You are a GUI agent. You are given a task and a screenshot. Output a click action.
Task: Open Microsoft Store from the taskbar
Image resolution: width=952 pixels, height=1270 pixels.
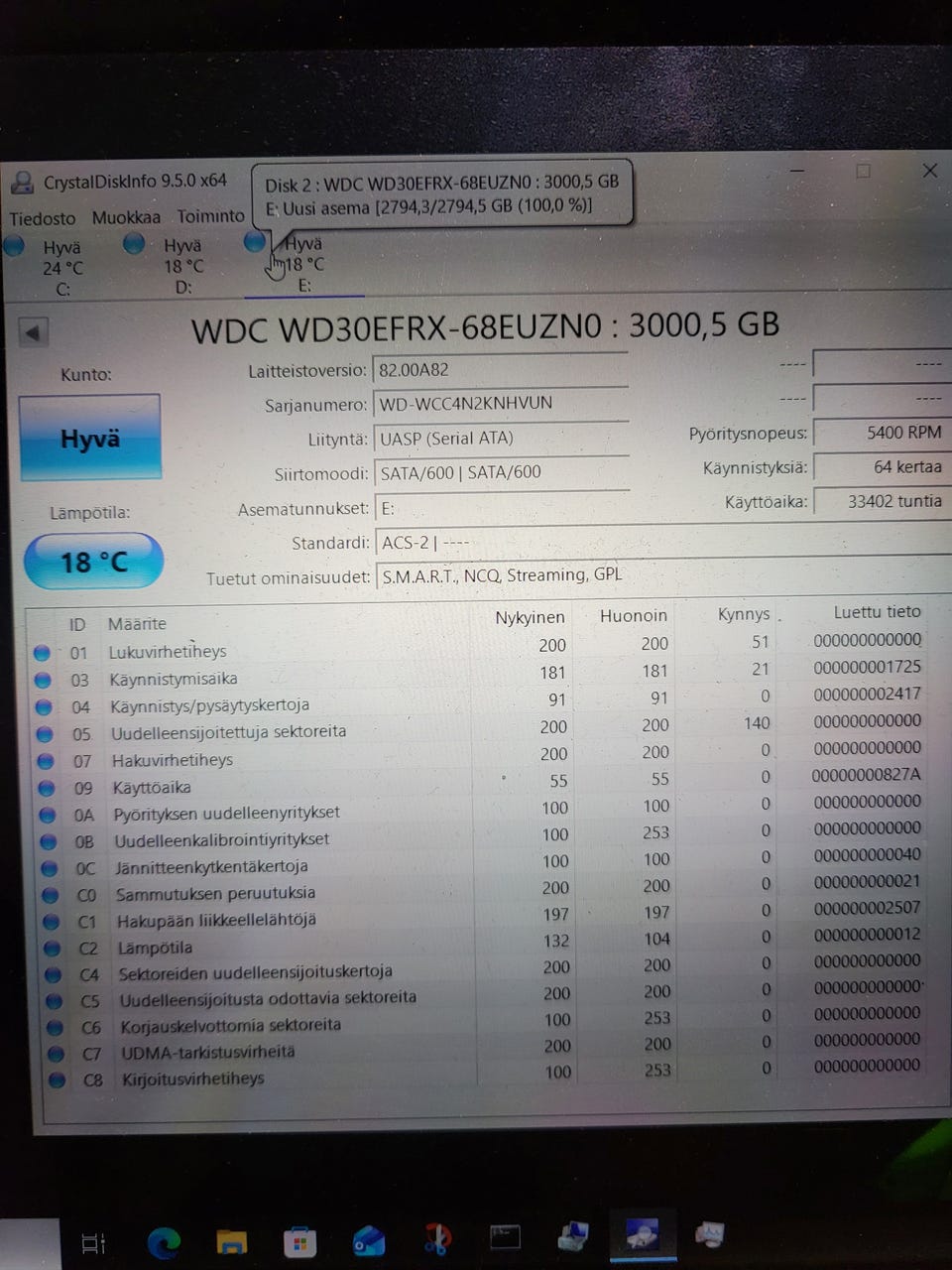(x=299, y=1241)
